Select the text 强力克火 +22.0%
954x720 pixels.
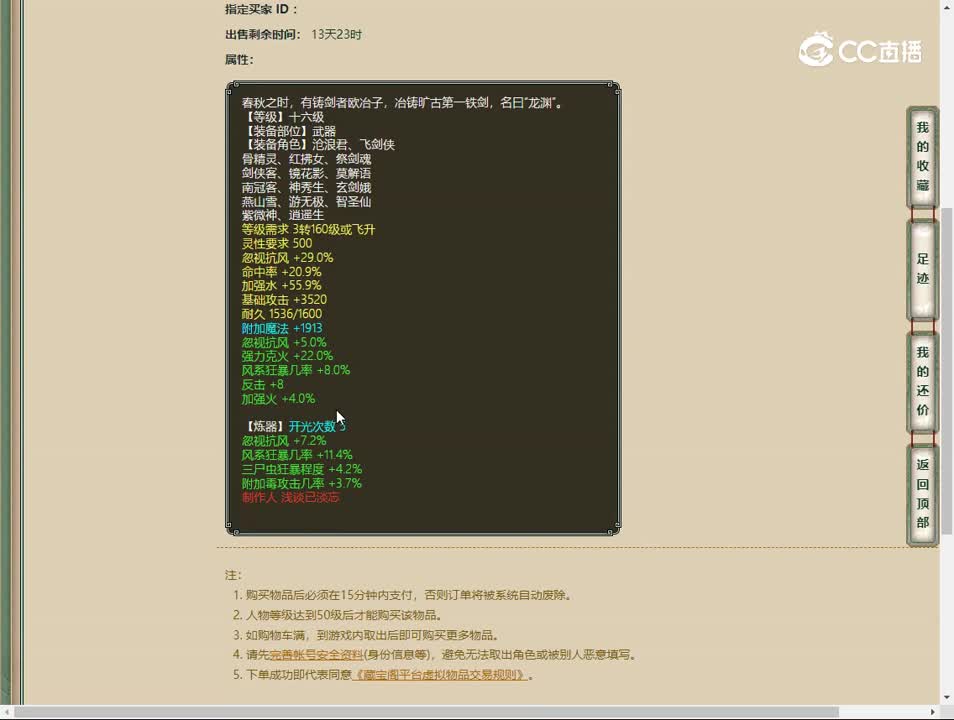tap(287, 356)
